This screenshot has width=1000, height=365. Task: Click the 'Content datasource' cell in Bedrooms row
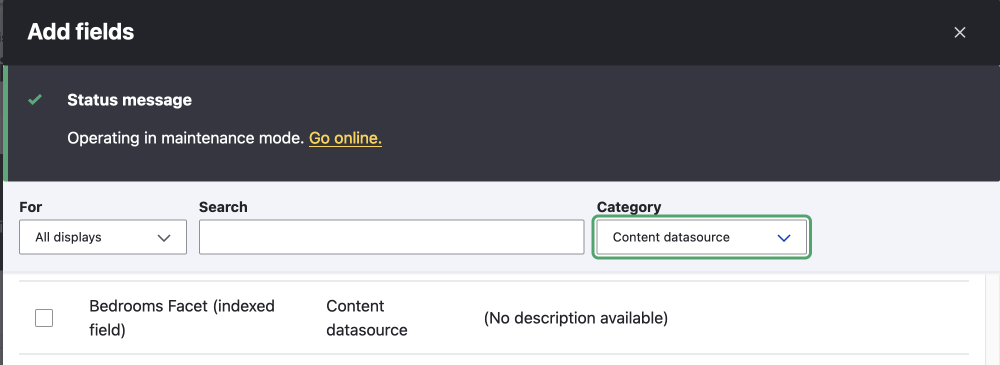[367, 318]
